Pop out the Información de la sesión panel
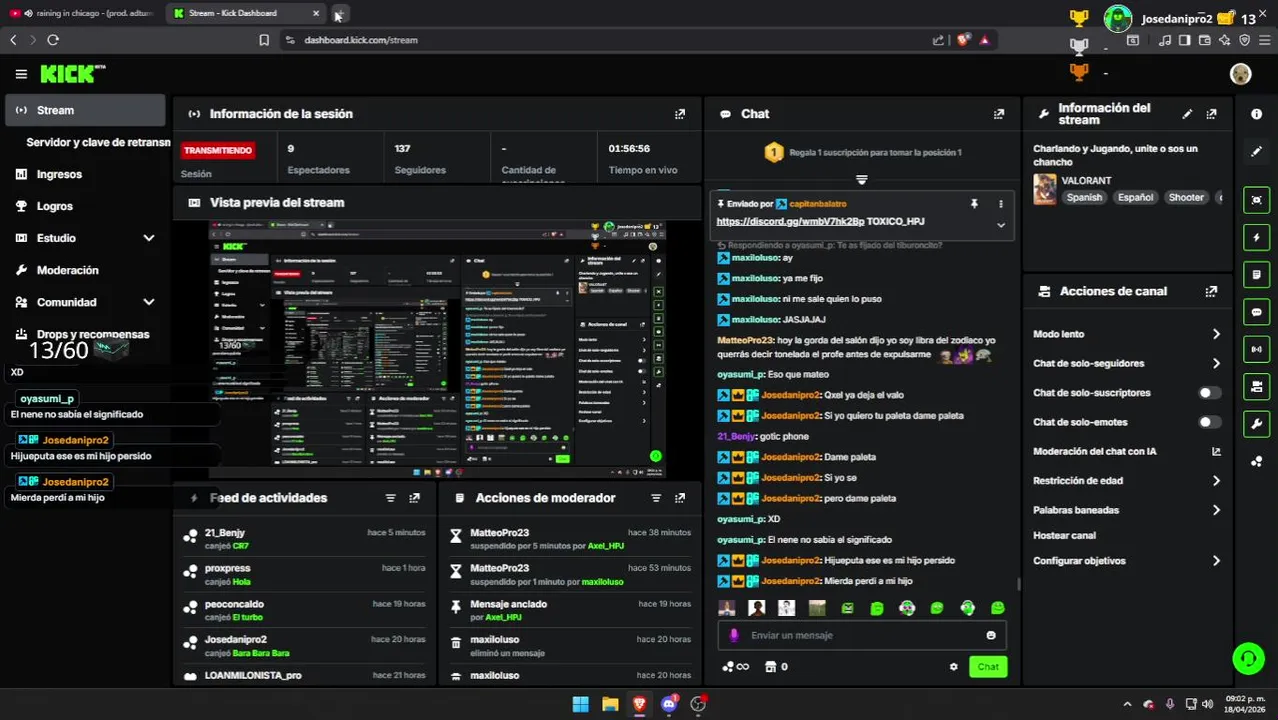This screenshot has width=1278, height=720. (680, 114)
